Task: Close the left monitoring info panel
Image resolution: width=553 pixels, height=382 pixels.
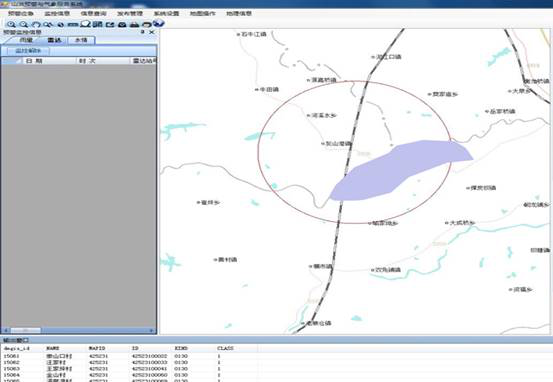Action: 152,32
